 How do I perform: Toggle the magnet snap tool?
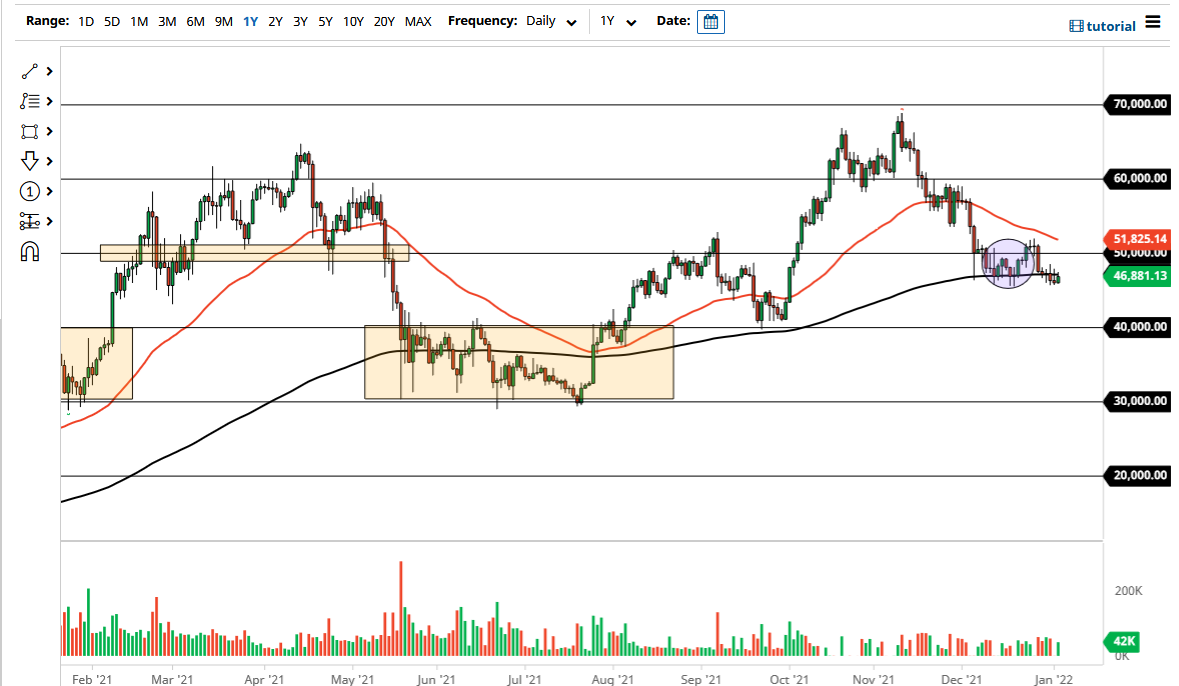[27, 251]
